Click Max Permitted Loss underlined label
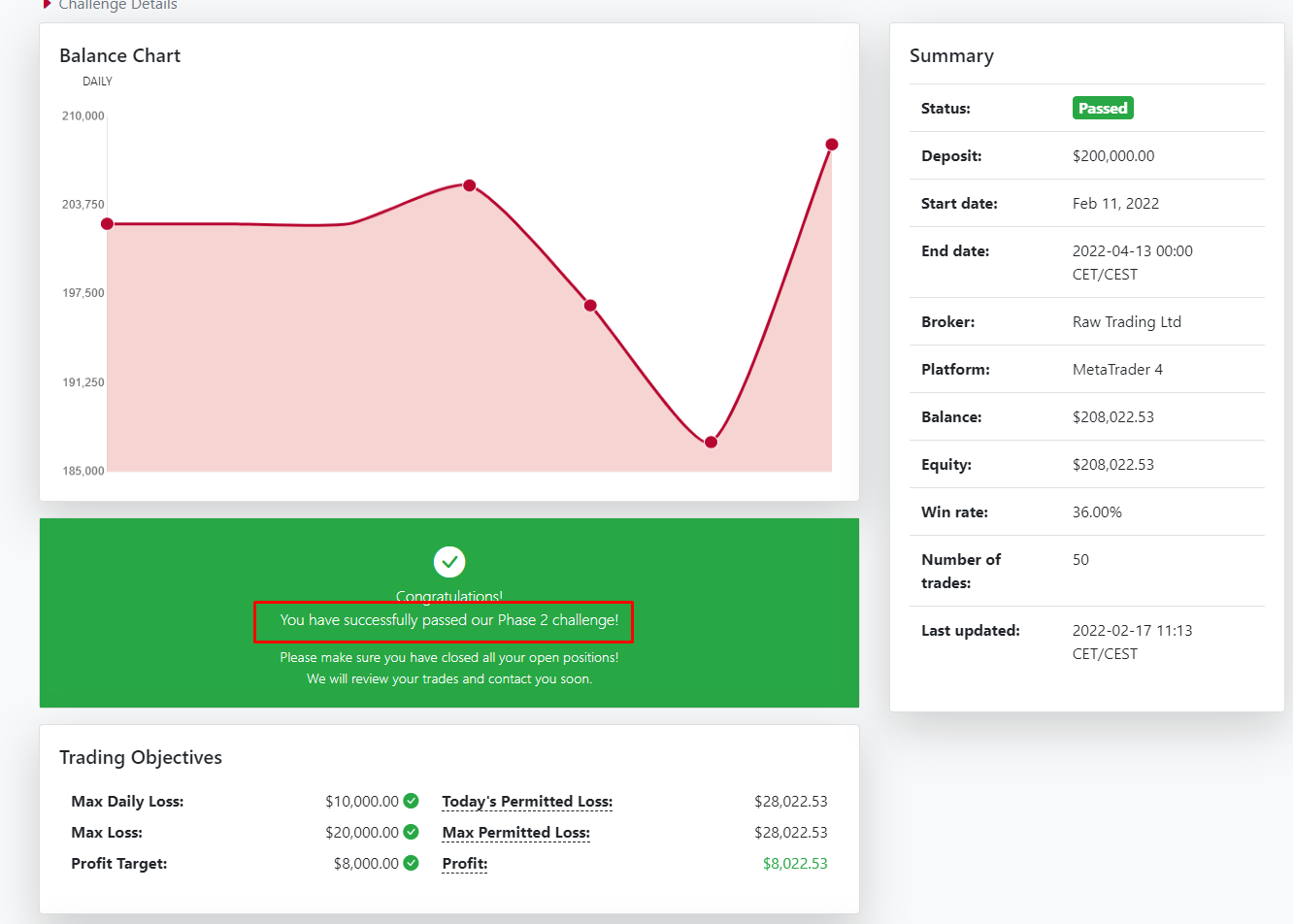1293x924 pixels. (515, 833)
